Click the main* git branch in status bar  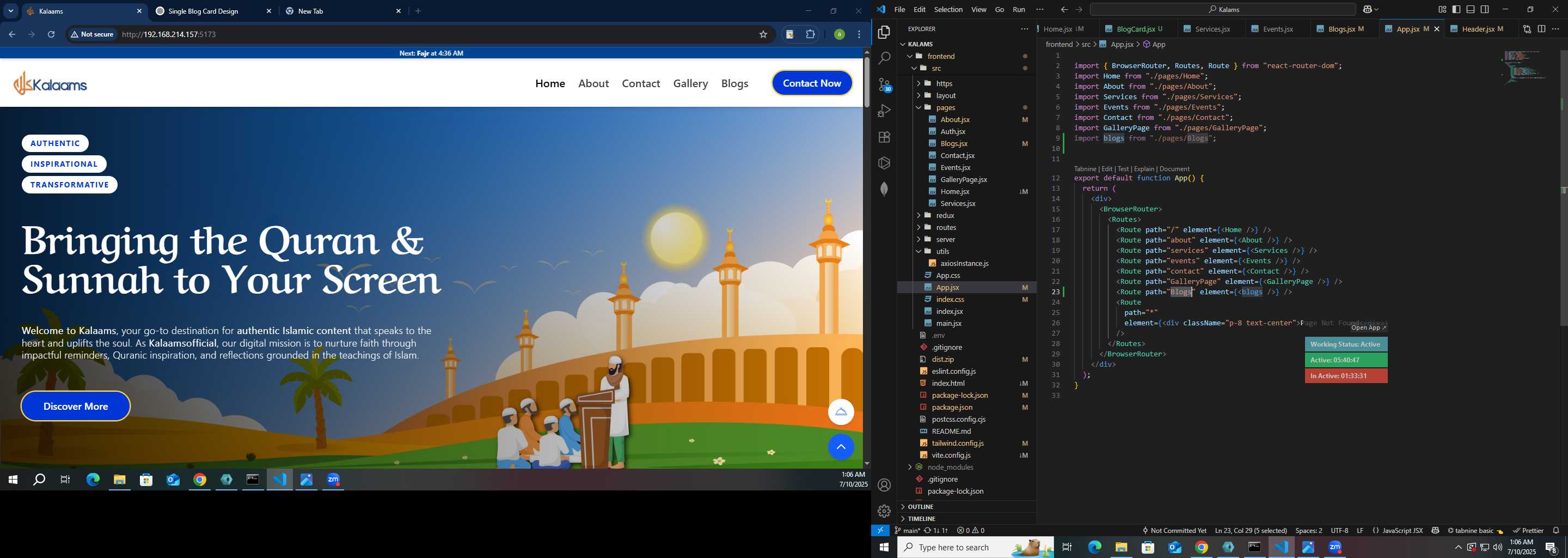pos(907,531)
